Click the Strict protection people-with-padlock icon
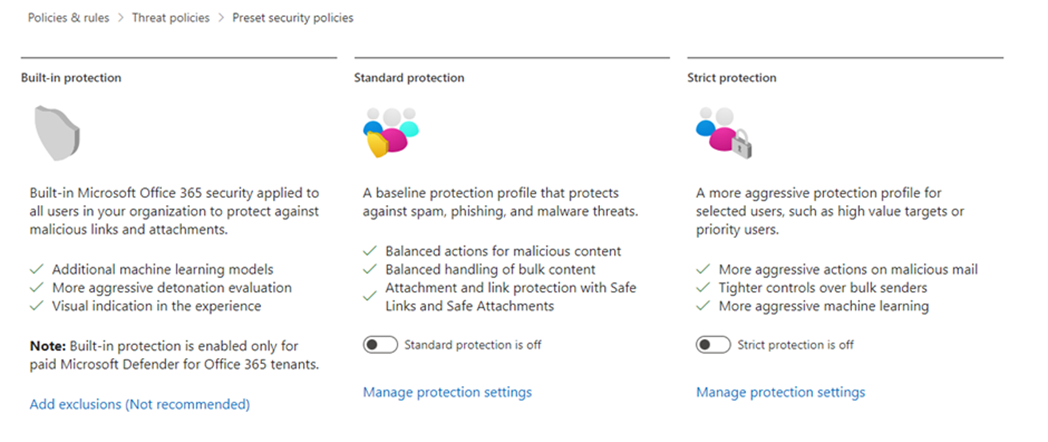Viewport: 1048px width, 442px height. point(725,132)
